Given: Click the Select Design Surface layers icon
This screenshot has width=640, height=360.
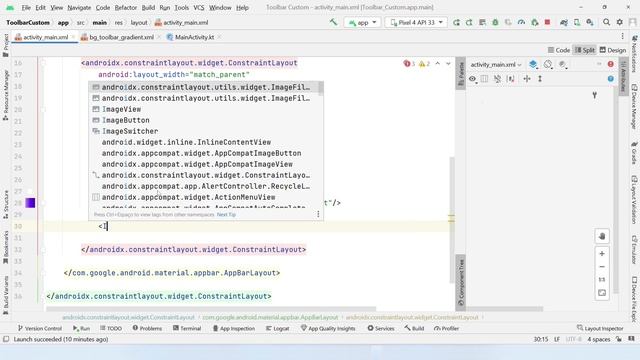Looking at the screenshot, I should coord(533,64).
